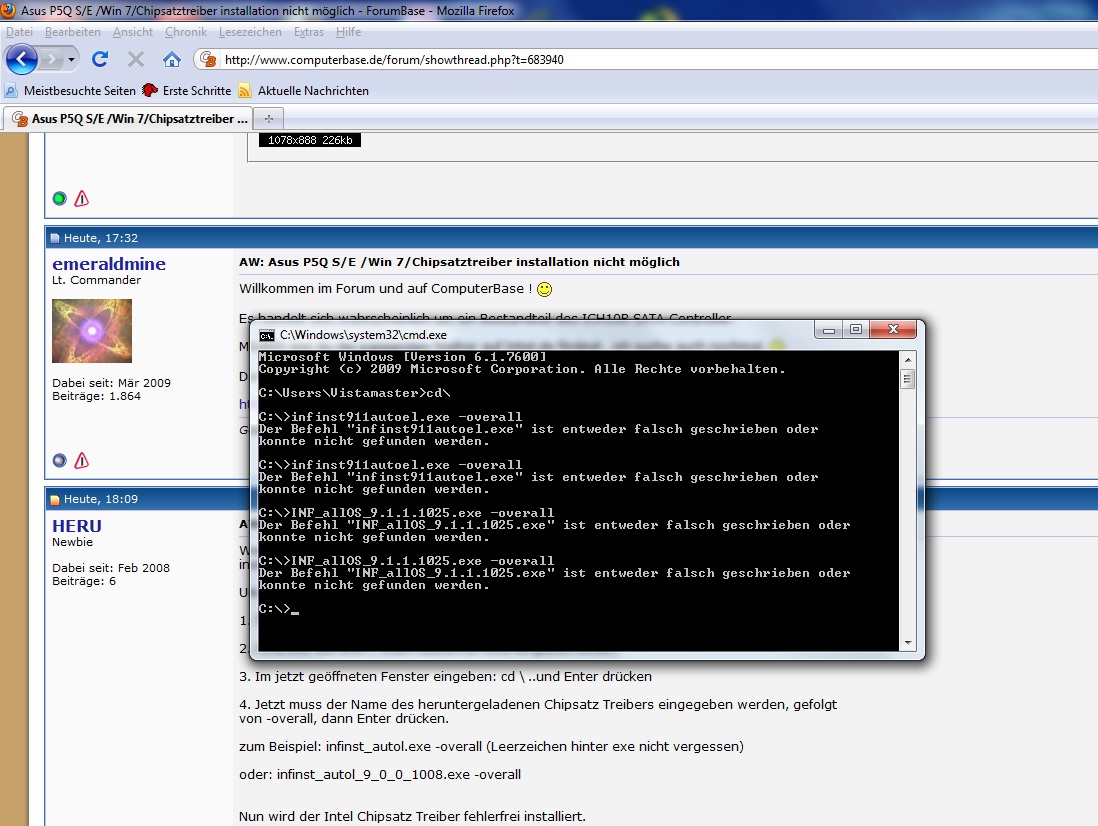
Task: Click the cmd window scrollbar thumb
Action: tap(908, 379)
